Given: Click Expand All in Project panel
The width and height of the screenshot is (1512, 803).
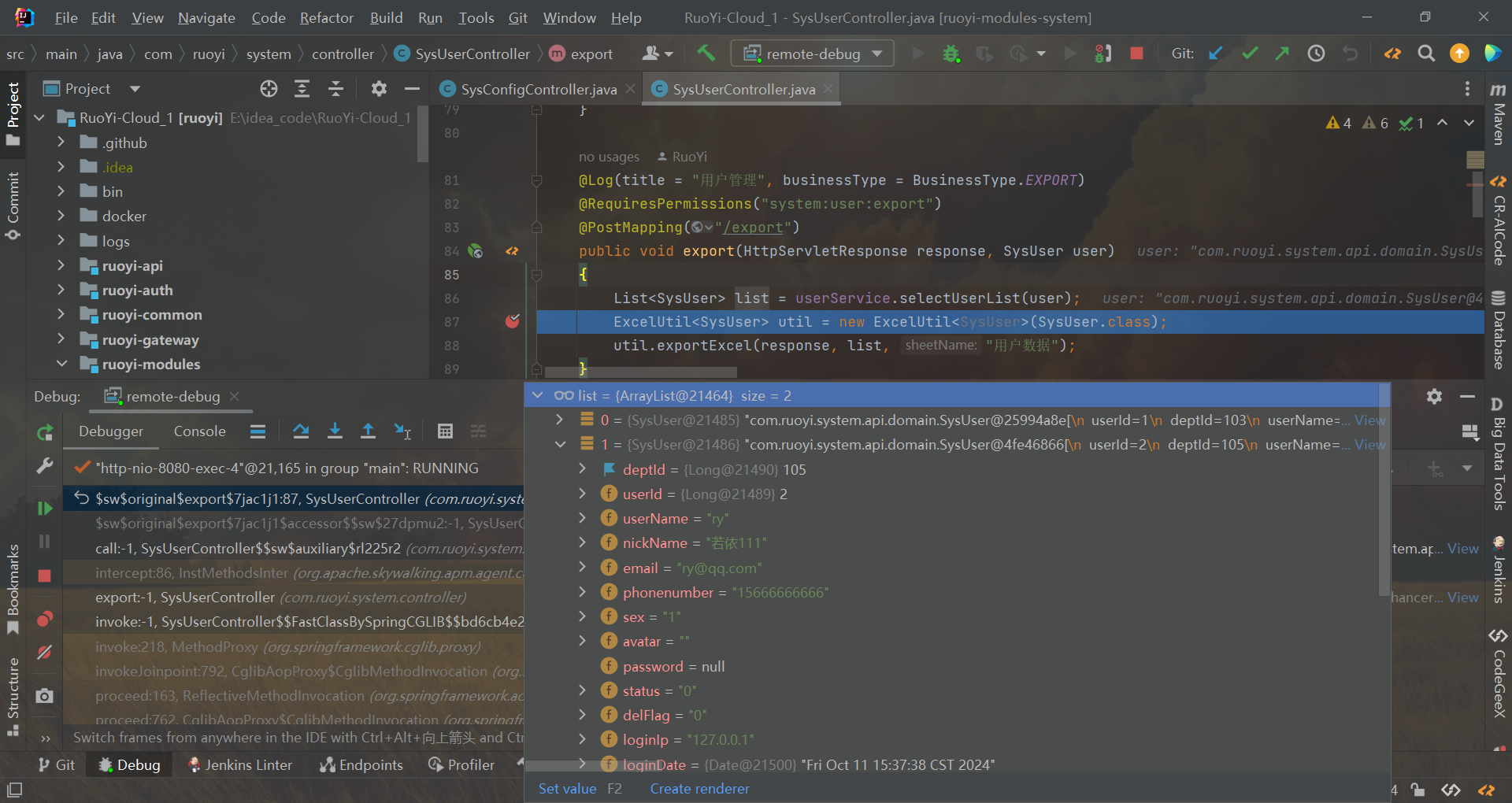Looking at the screenshot, I should coord(302,89).
